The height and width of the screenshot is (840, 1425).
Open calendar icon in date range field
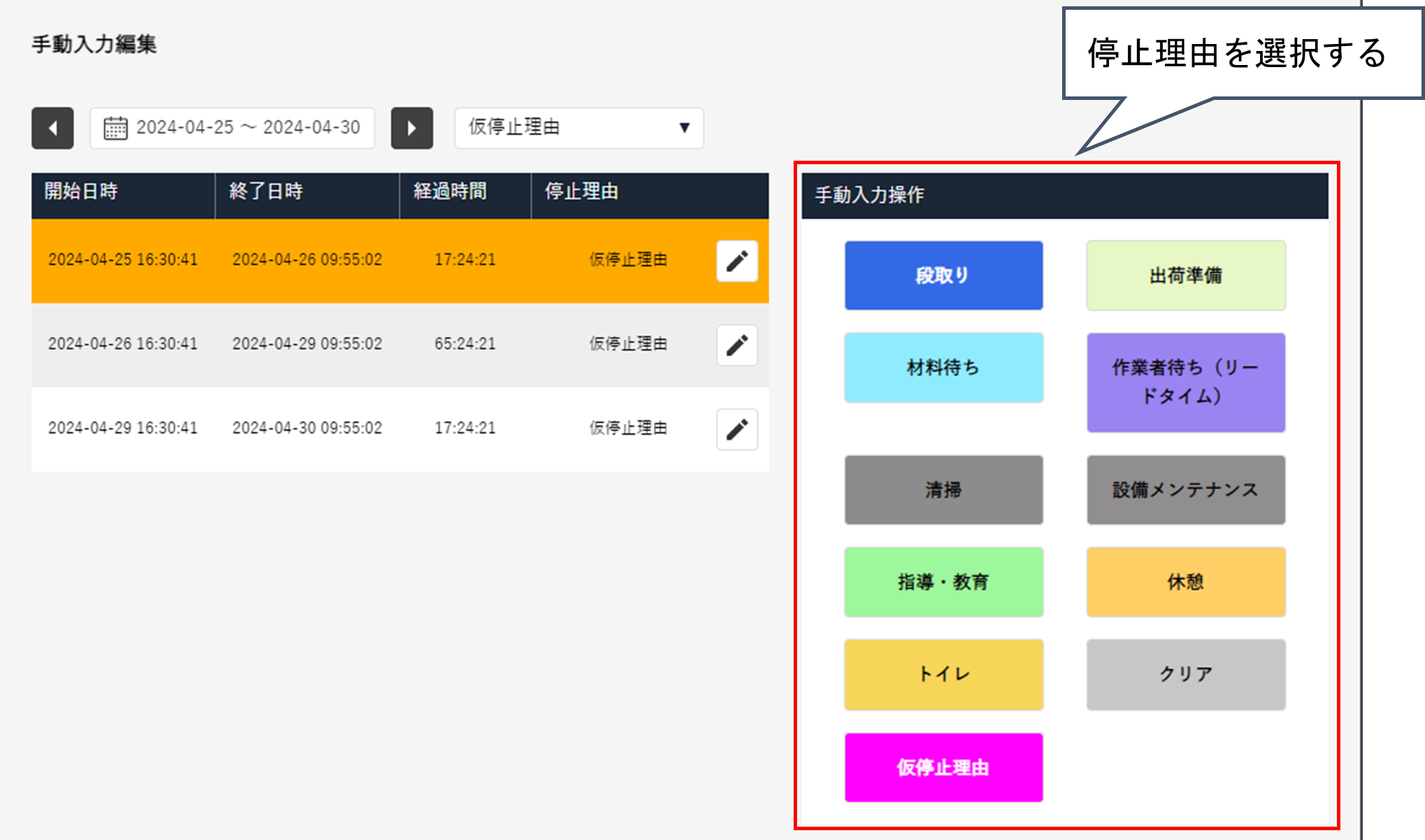point(115,128)
